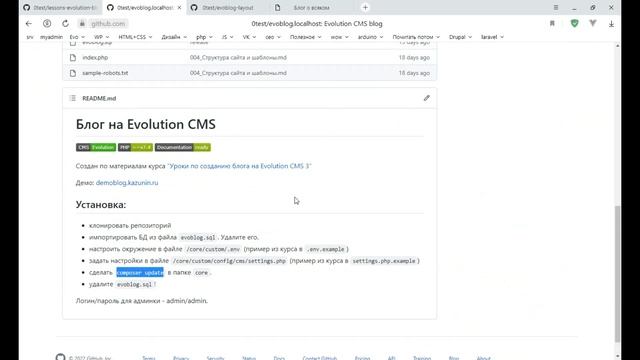Click the Documentation badge
640x360 pixels.
[x=182, y=147]
